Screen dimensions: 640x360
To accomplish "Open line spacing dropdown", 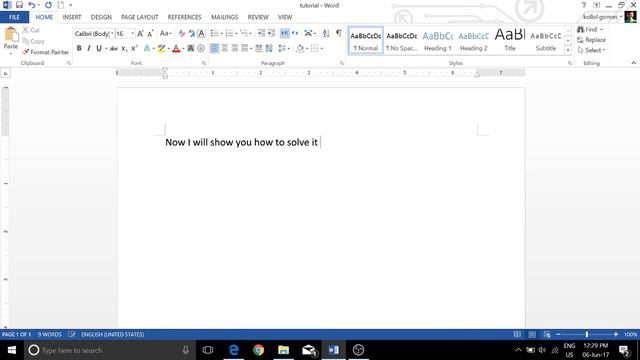I will (289, 48).
